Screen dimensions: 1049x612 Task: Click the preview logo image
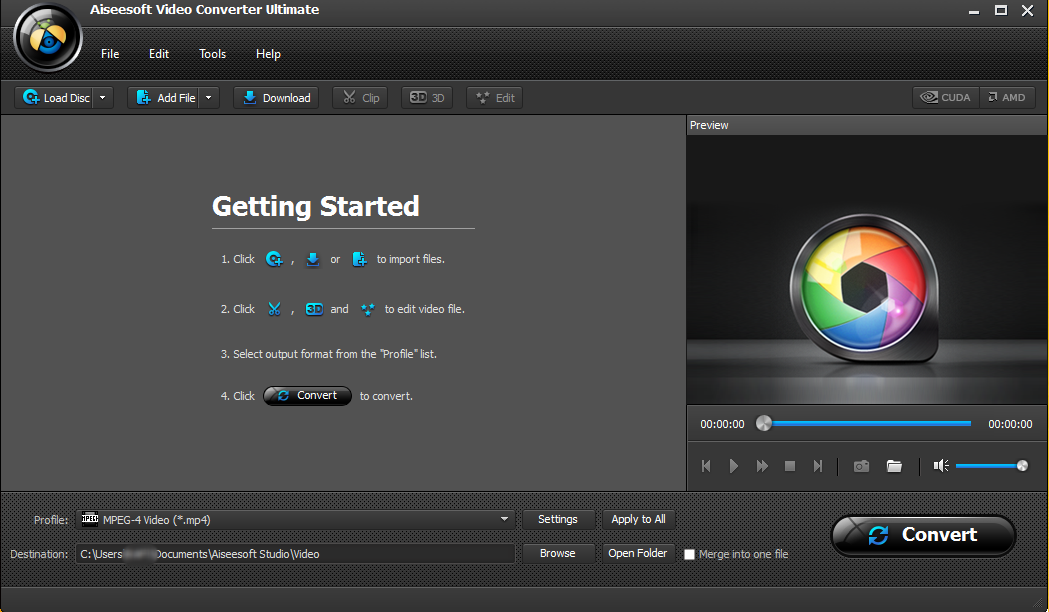tap(864, 289)
